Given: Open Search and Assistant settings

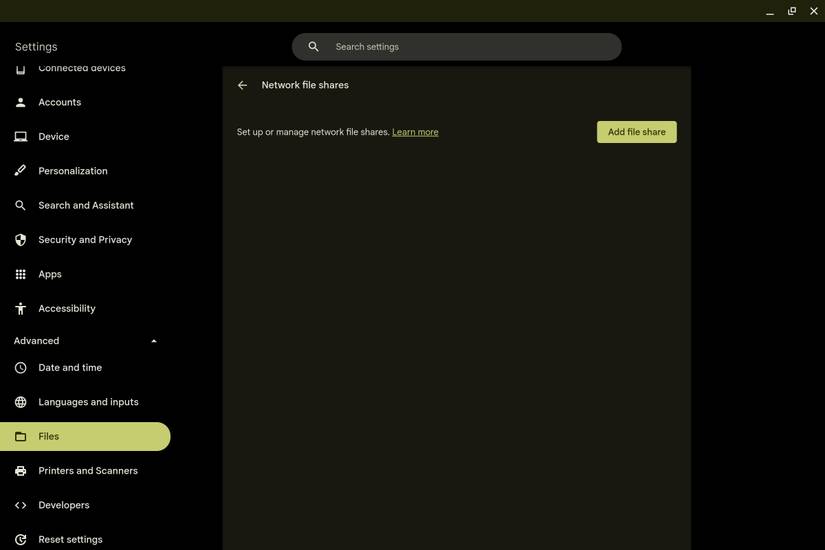Looking at the screenshot, I should coord(86,205).
